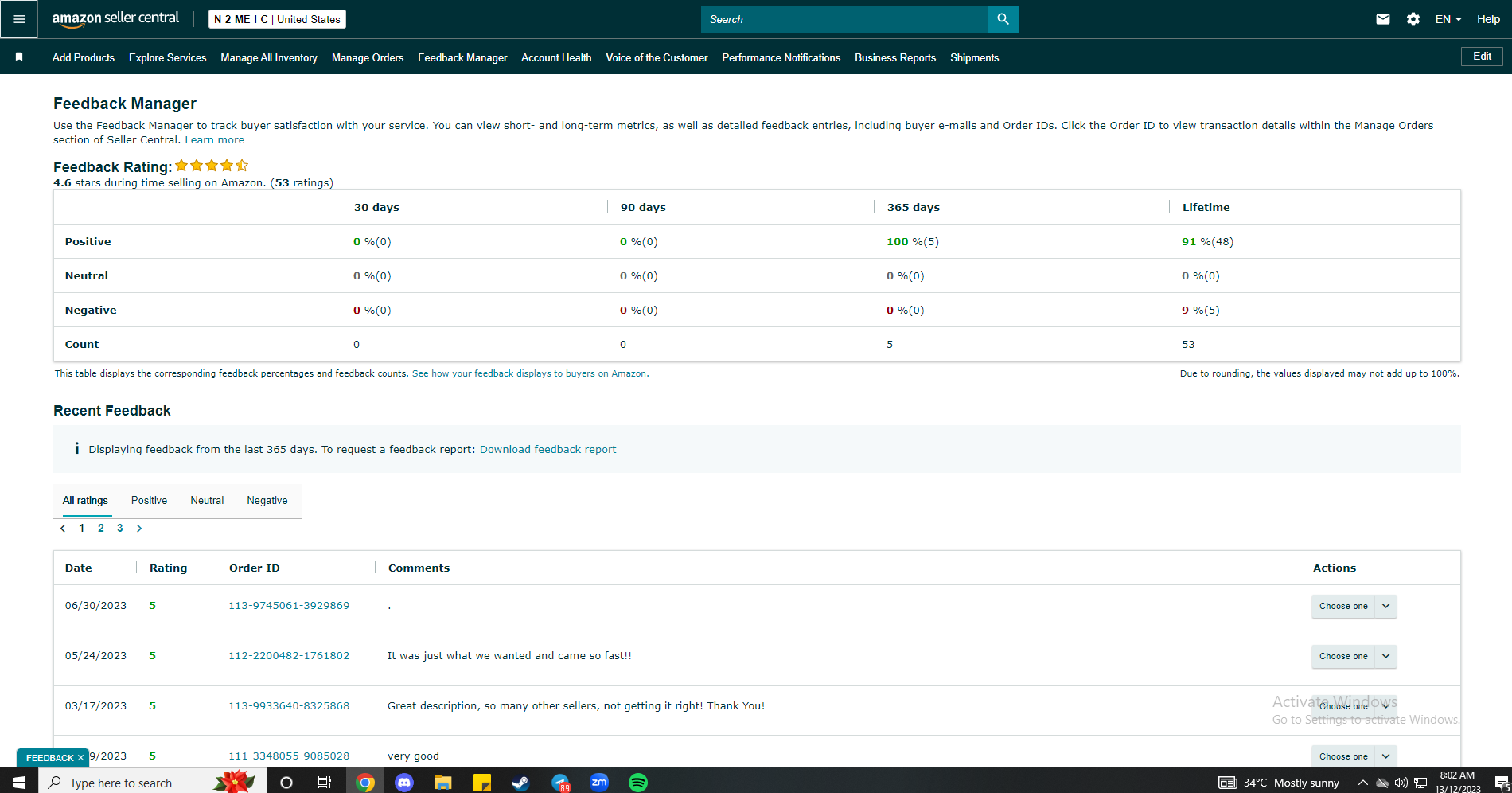This screenshot has width=1512, height=793.
Task: Open Account Health in navigation bar
Action: [556, 57]
